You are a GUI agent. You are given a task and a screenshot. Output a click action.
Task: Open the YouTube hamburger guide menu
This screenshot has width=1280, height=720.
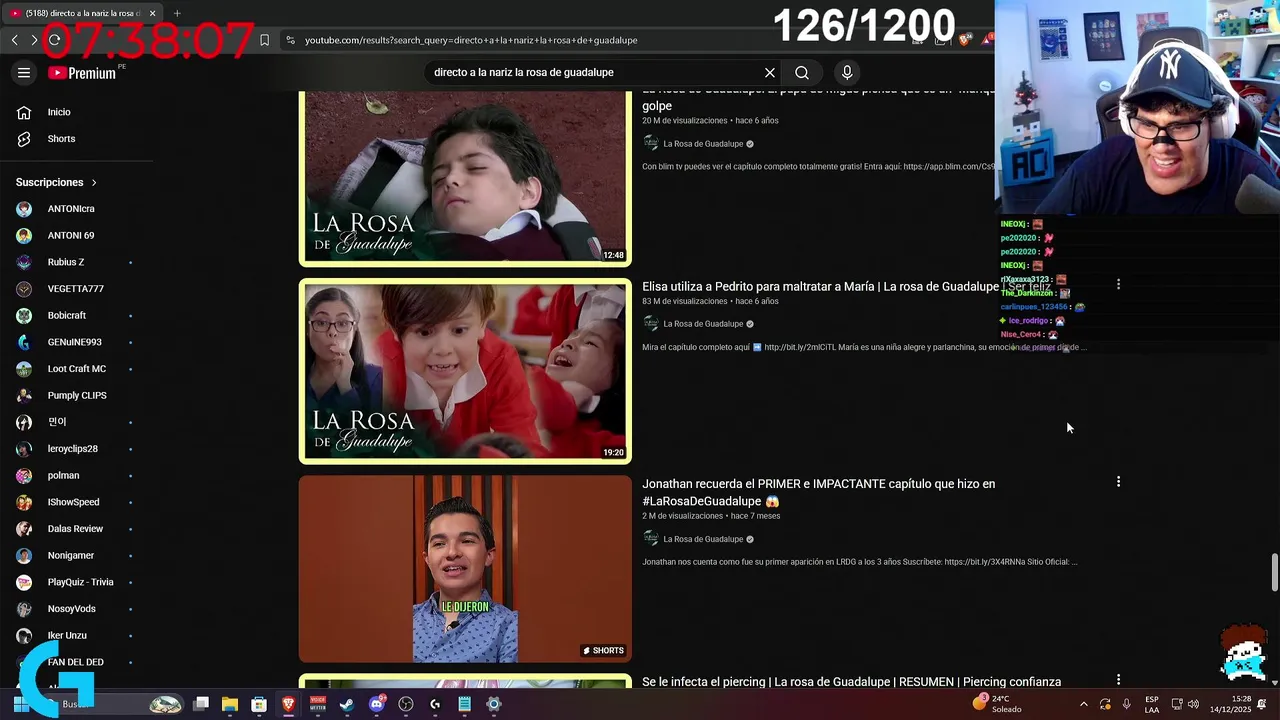pyautogui.click(x=24, y=72)
